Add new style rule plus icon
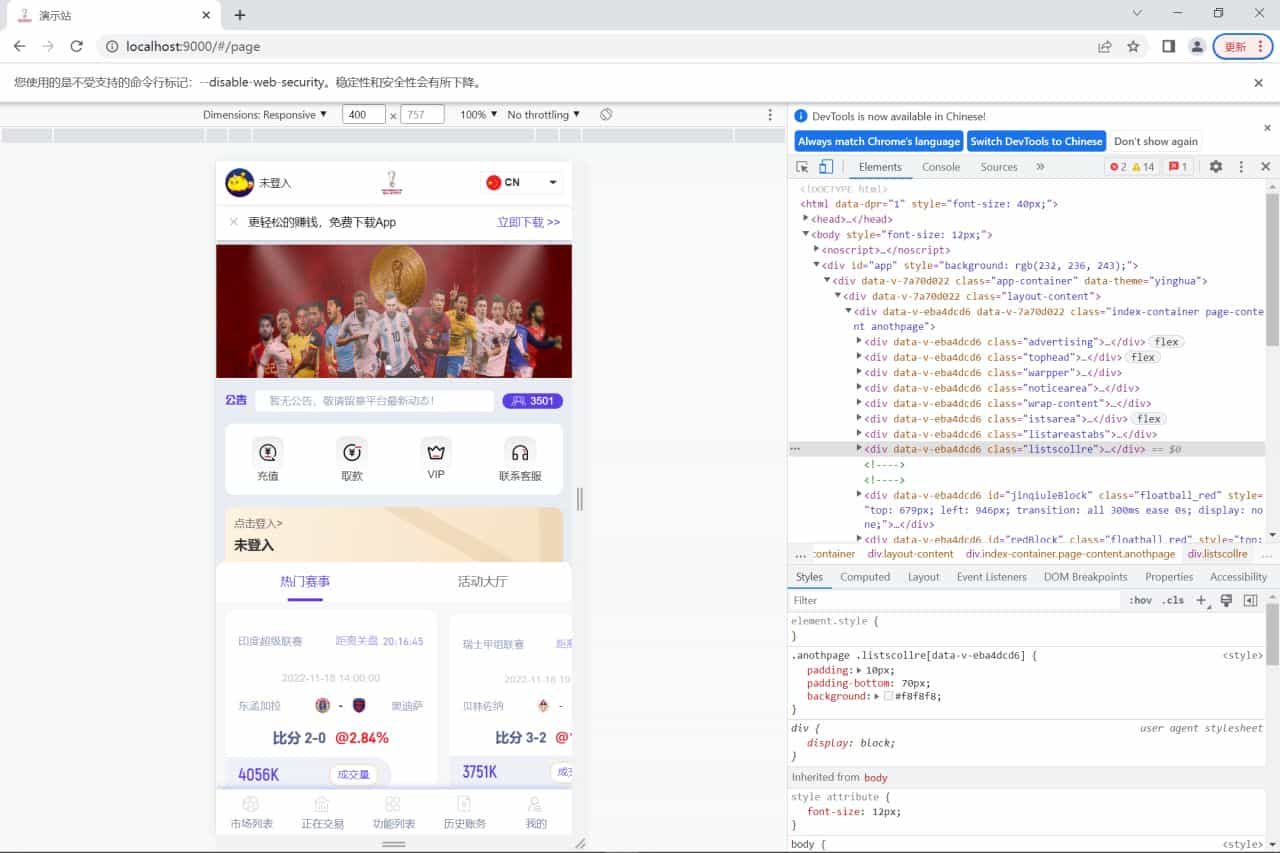 pyautogui.click(x=1202, y=600)
